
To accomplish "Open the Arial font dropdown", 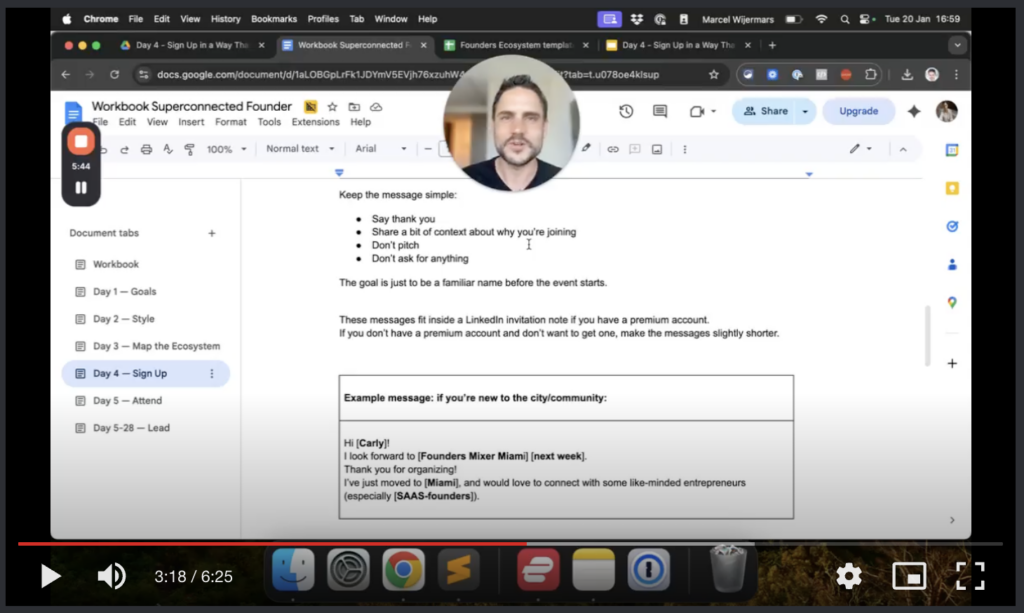I will coord(381,149).
